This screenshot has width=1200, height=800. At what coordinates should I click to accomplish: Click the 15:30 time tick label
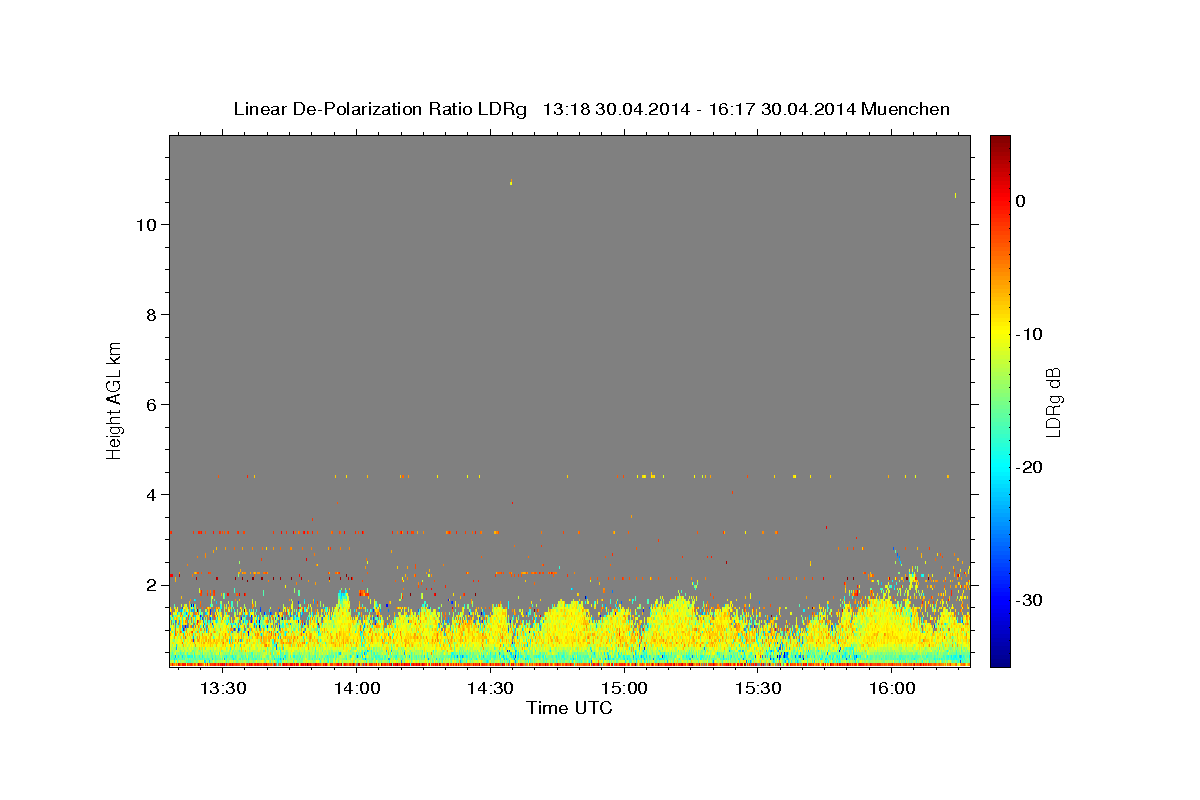[758, 688]
